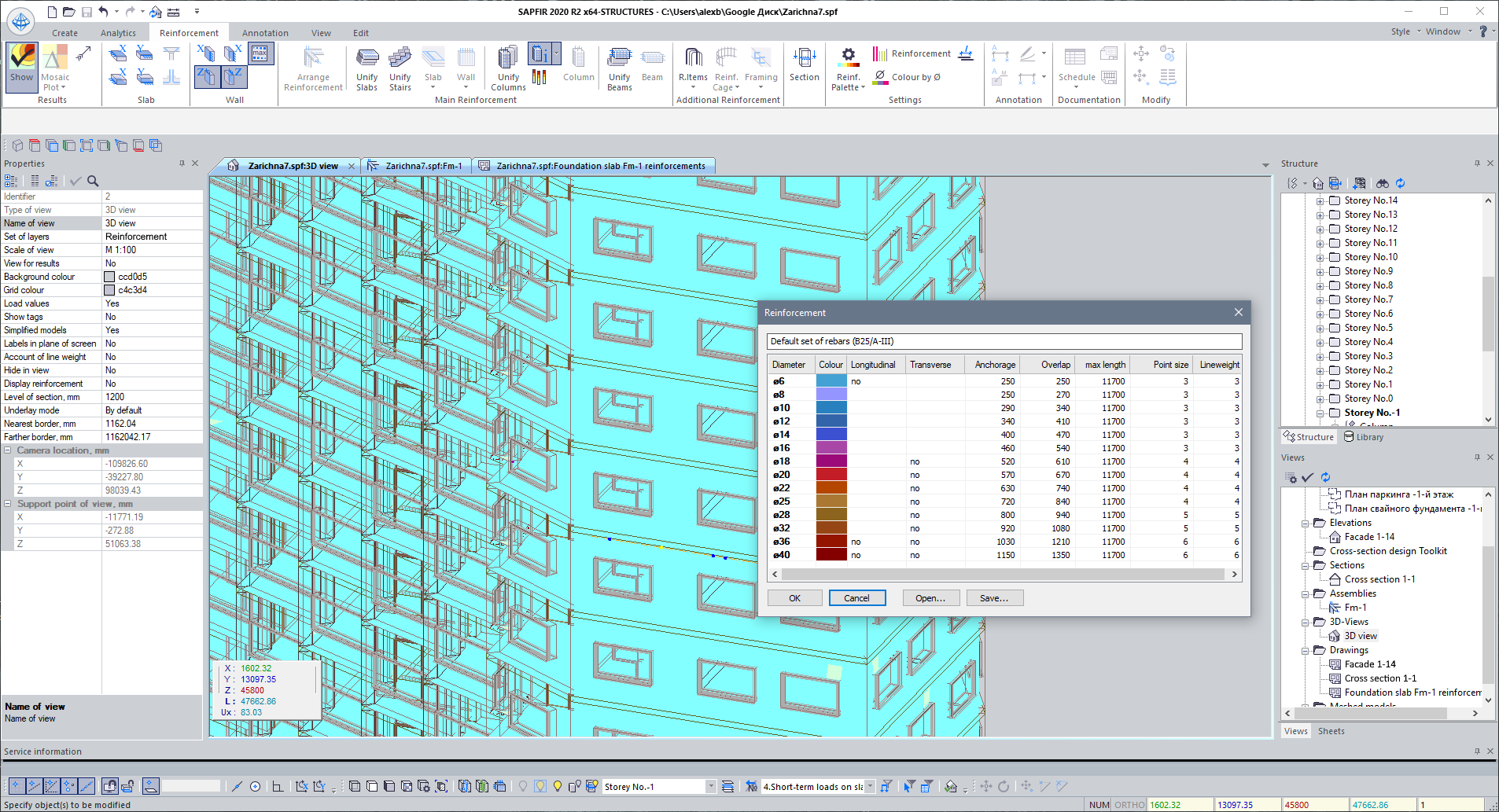Screen dimensions: 1499x812
Task: Select the Framing reinforcement tool
Action: point(761,67)
